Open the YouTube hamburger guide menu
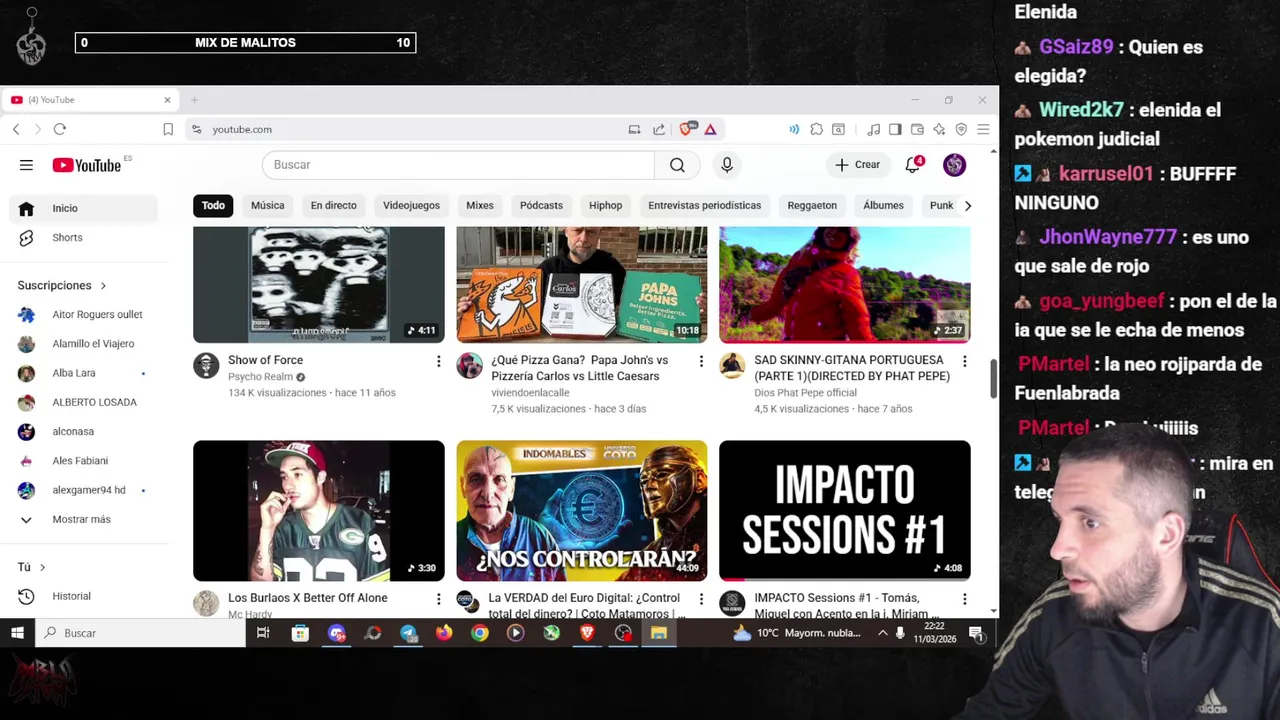This screenshot has width=1280, height=720. click(x=26, y=165)
